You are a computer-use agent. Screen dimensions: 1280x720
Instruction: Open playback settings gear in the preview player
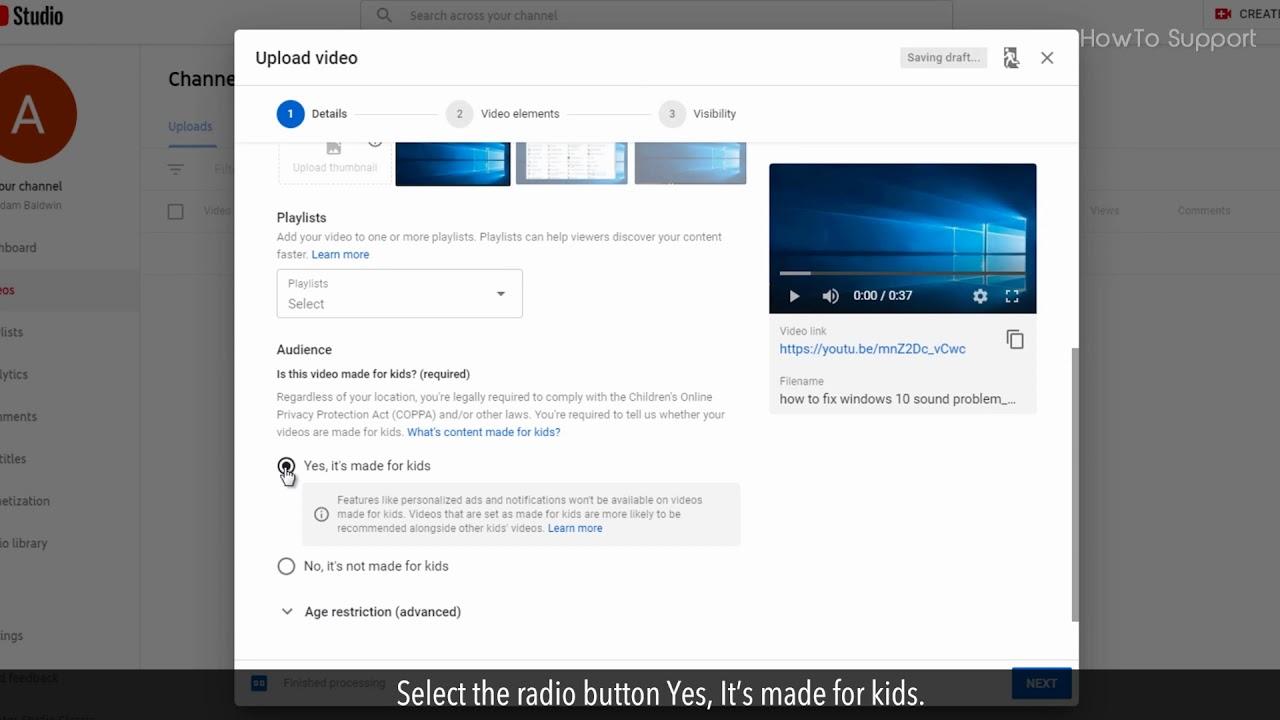(x=980, y=296)
